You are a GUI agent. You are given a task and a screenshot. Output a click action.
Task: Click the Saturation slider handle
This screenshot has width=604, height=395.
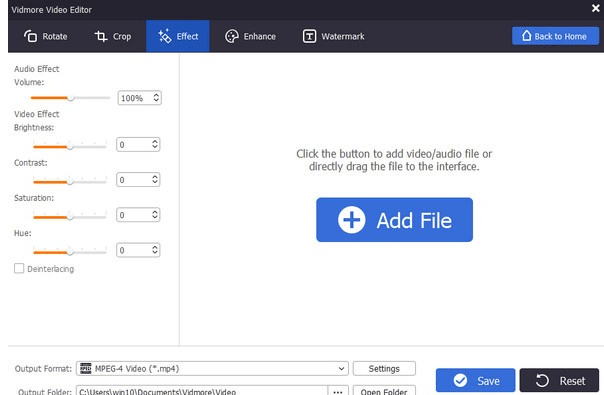tap(70, 217)
